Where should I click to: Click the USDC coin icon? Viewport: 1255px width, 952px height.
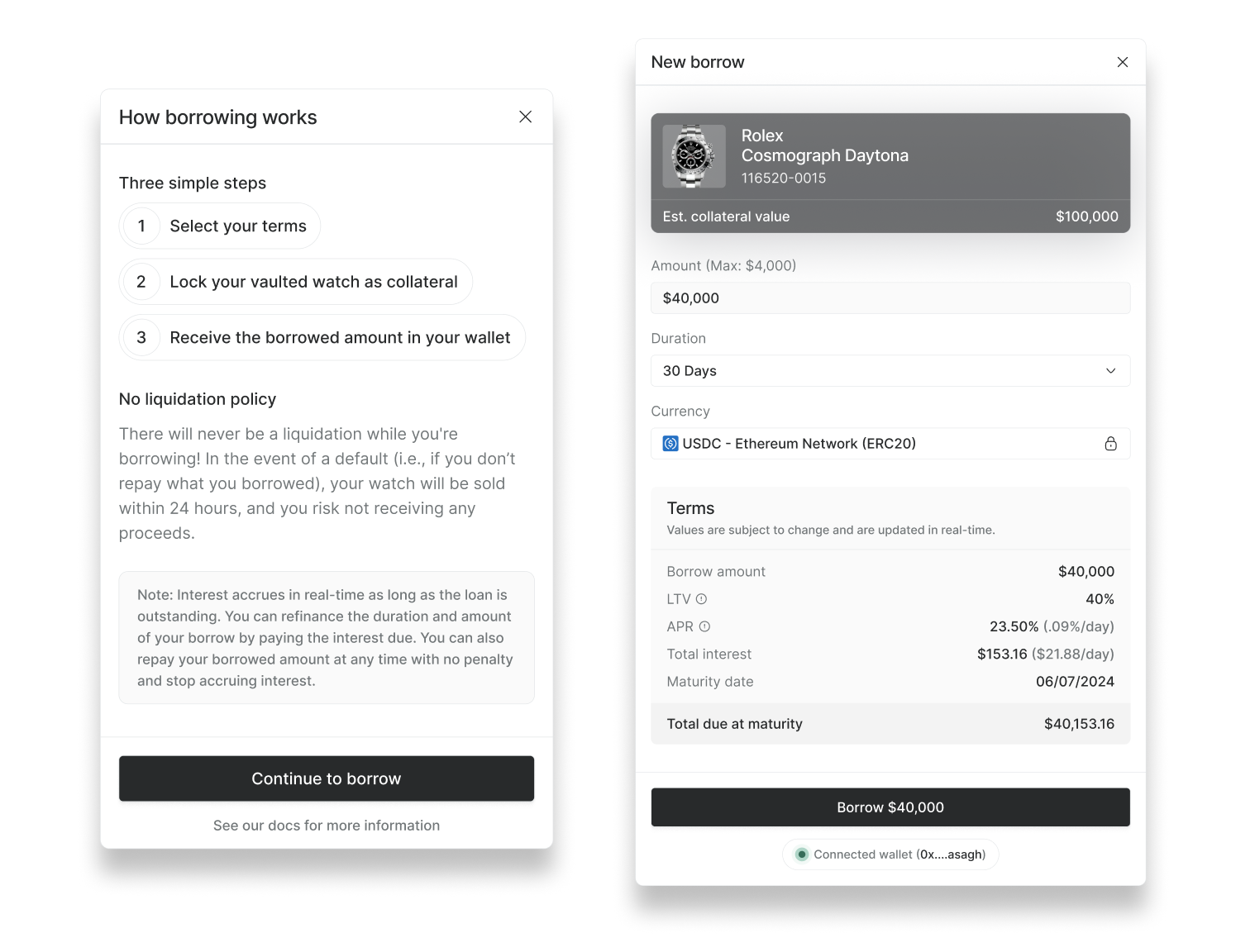point(670,444)
